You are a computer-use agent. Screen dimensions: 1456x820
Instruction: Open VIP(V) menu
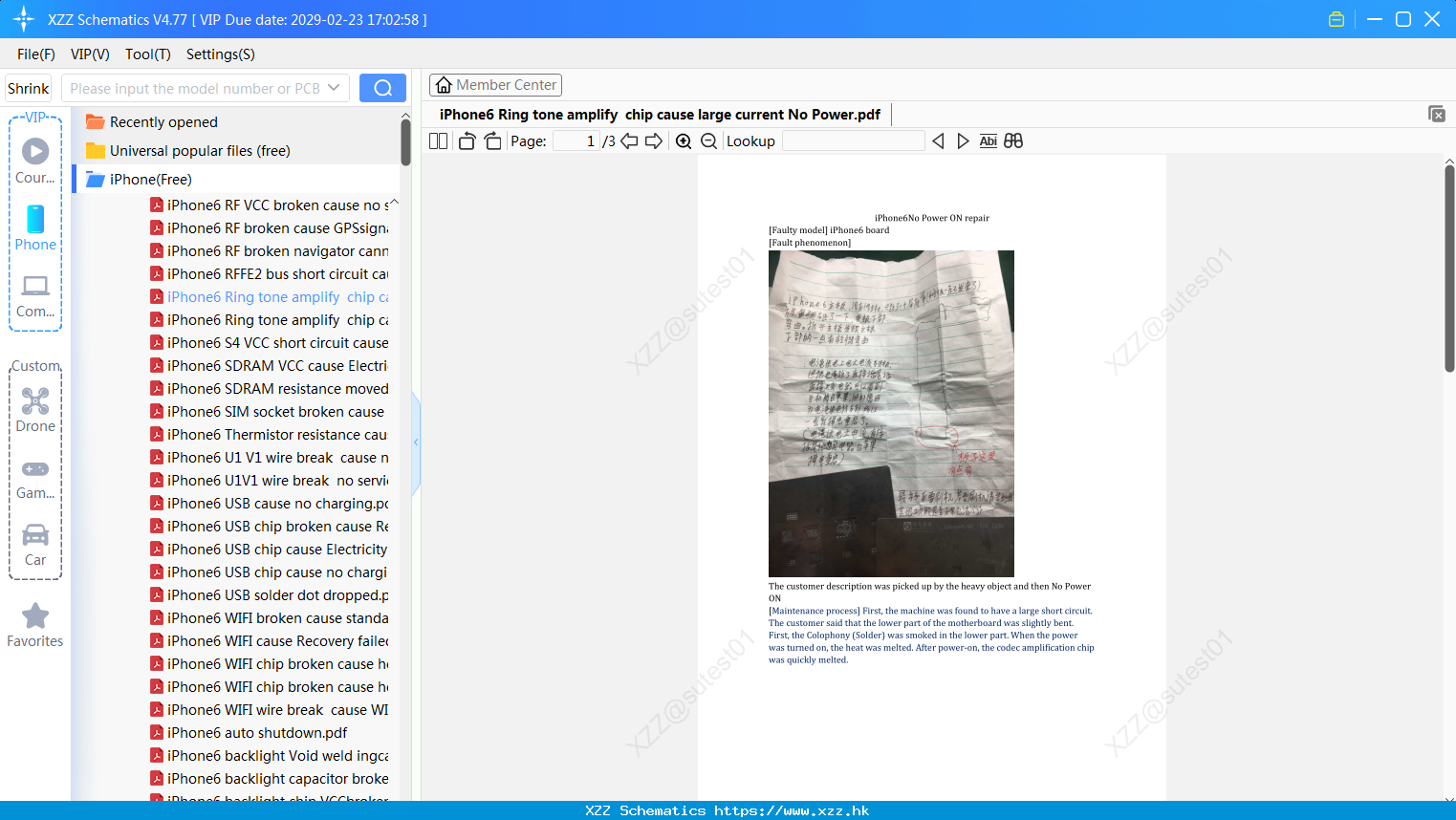[x=90, y=54]
